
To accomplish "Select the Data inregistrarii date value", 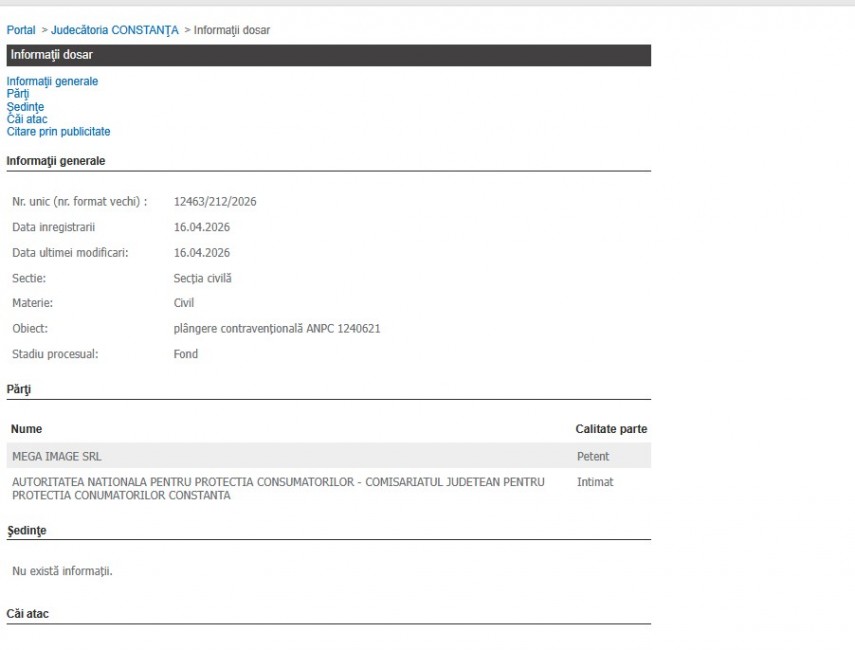I will pos(201,227).
